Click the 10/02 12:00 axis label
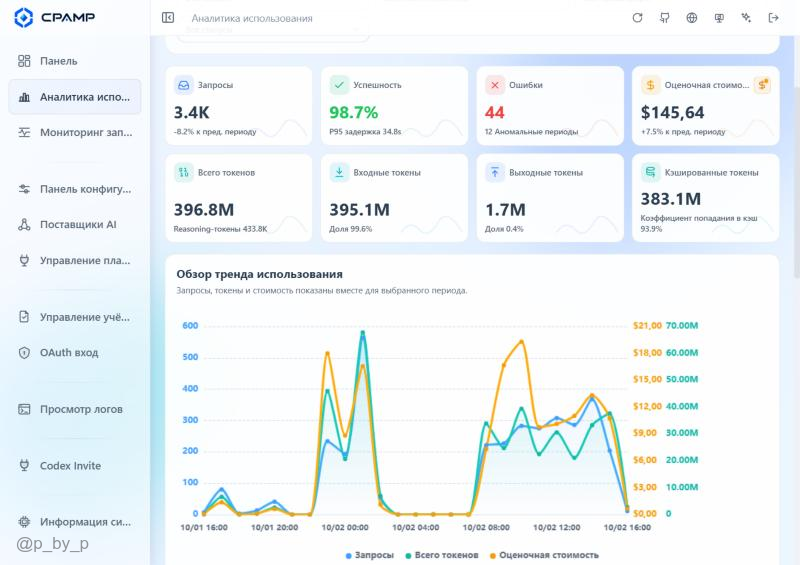The height and width of the screenshot is (565, 800). click(557, 528)
